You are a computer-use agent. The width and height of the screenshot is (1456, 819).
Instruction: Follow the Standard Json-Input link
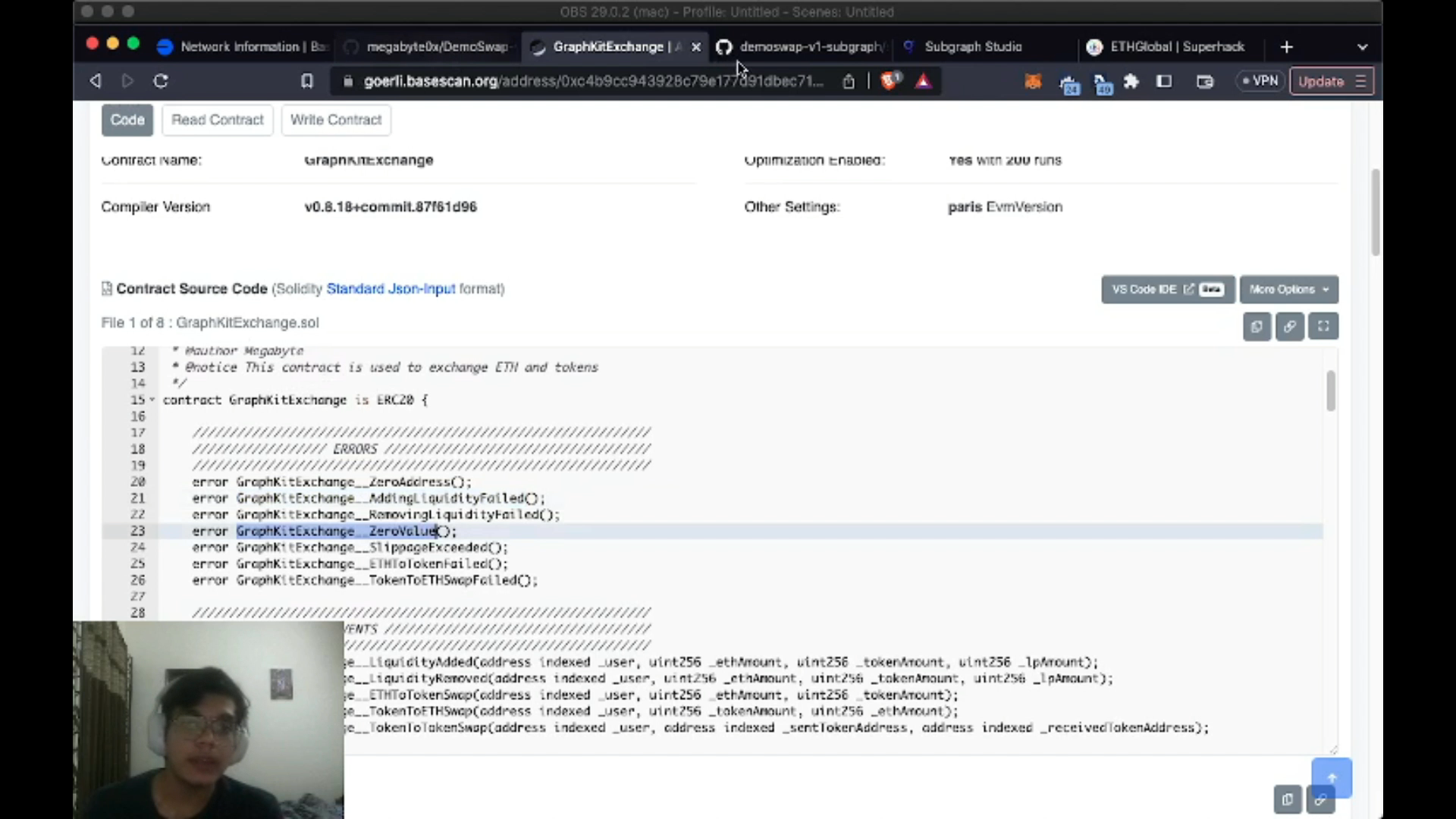click(391, 289)
